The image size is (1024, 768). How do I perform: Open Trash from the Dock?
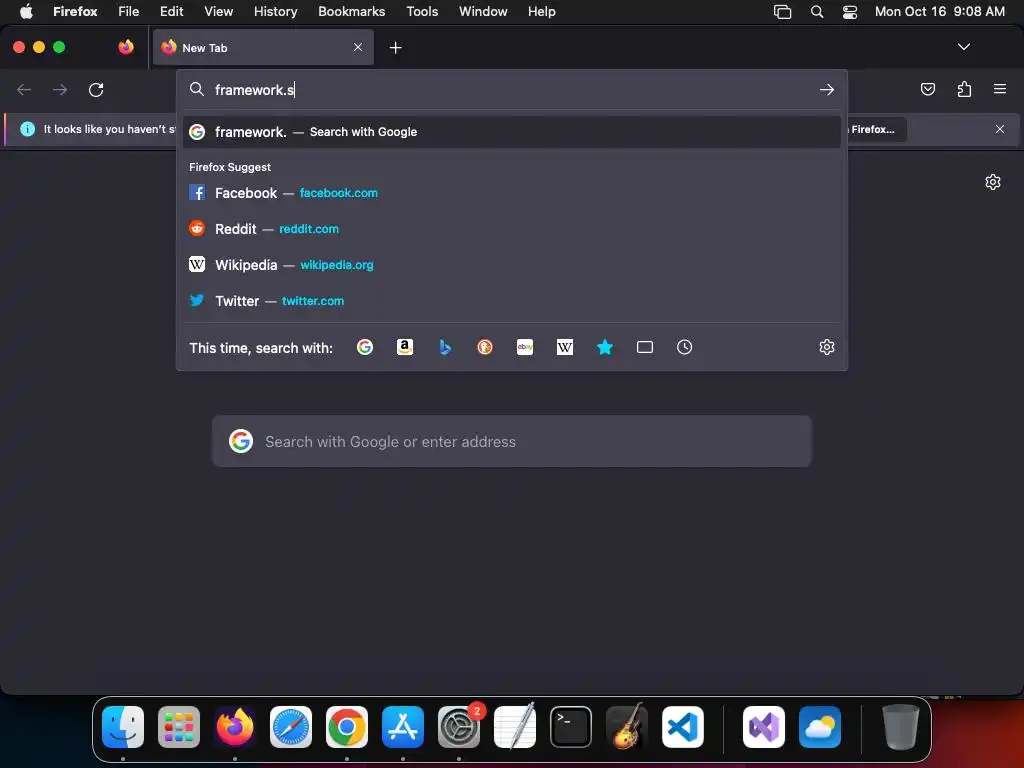[901, 727]
